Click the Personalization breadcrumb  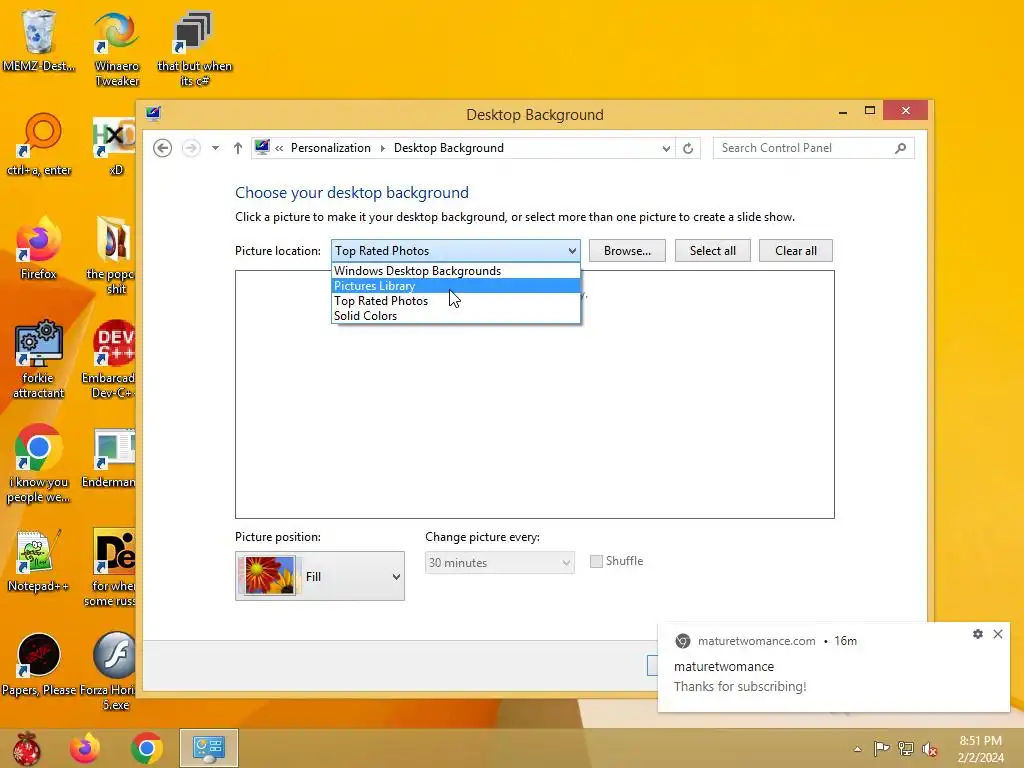coord(330,148)
